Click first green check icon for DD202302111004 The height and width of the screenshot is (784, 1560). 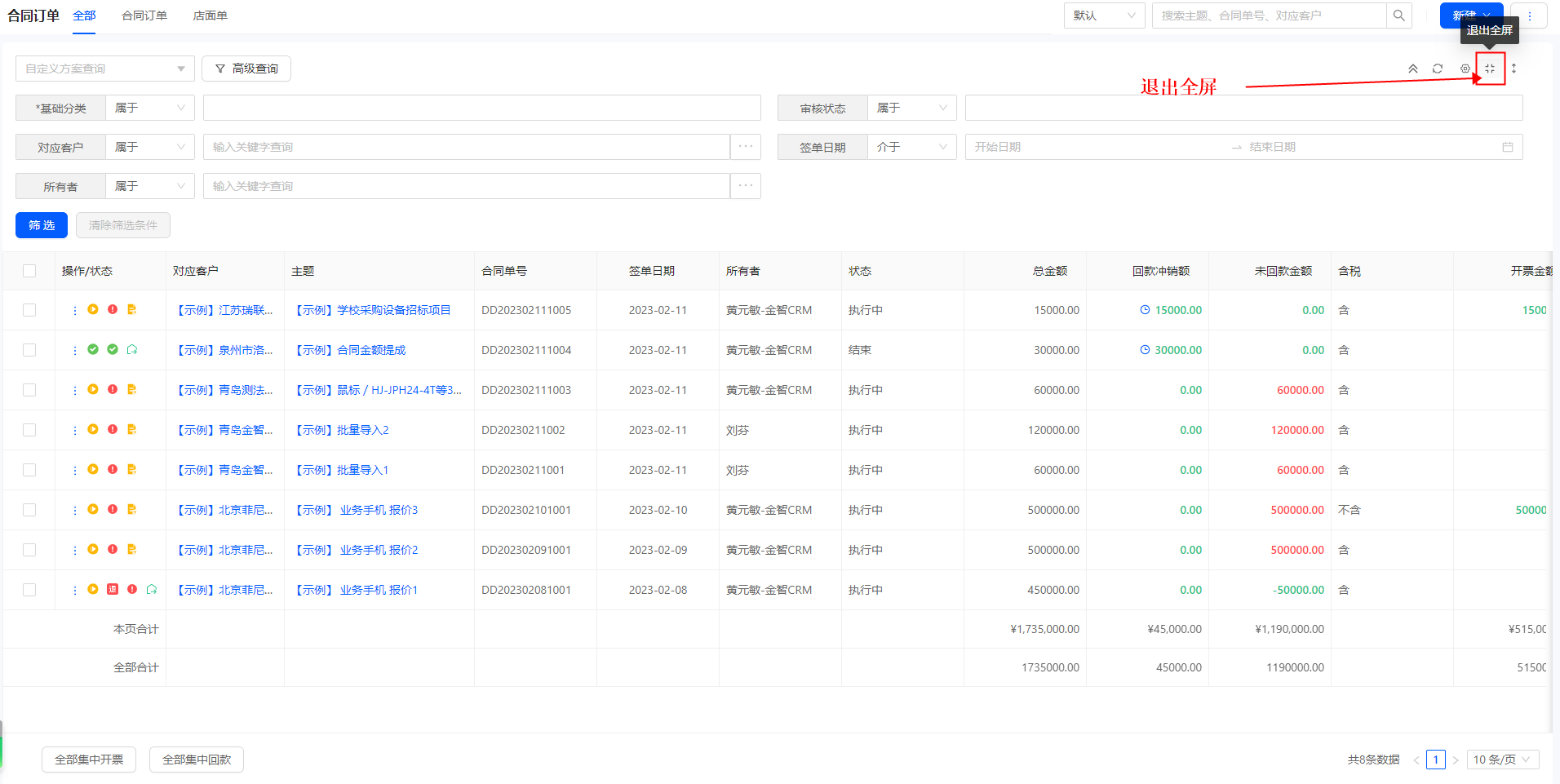point(93,349)
